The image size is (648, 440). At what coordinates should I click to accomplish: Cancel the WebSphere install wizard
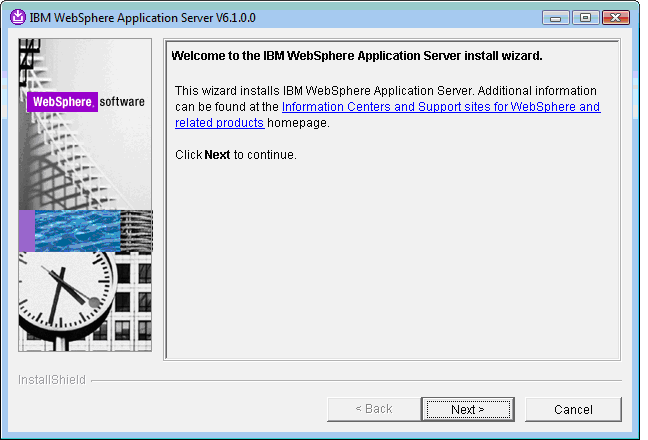[x=573, y=409]
